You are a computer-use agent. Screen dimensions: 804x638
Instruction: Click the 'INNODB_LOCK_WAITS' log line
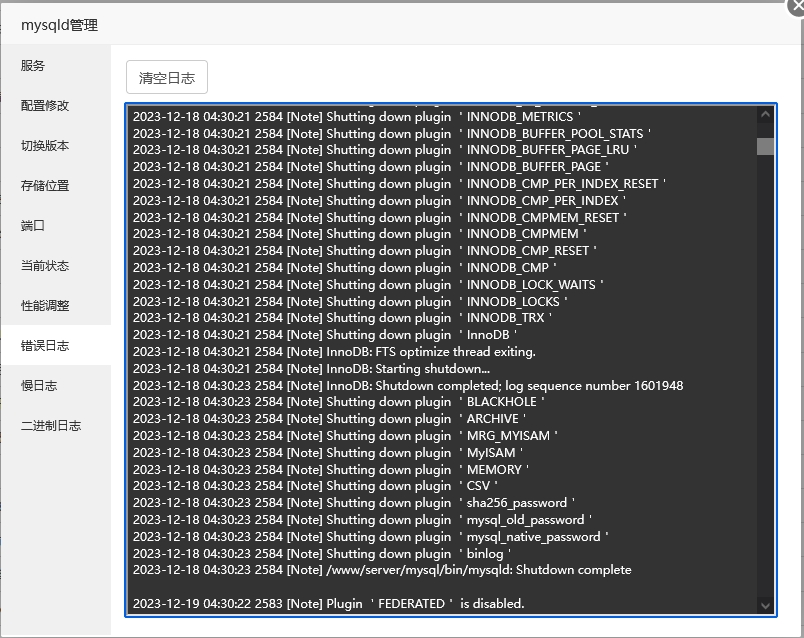[x=368, y=285]
